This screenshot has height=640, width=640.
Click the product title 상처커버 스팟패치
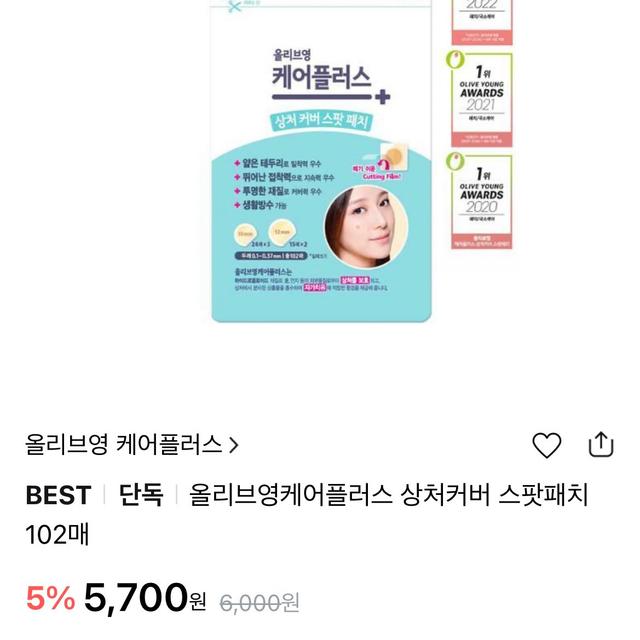(x=494, y=495)
